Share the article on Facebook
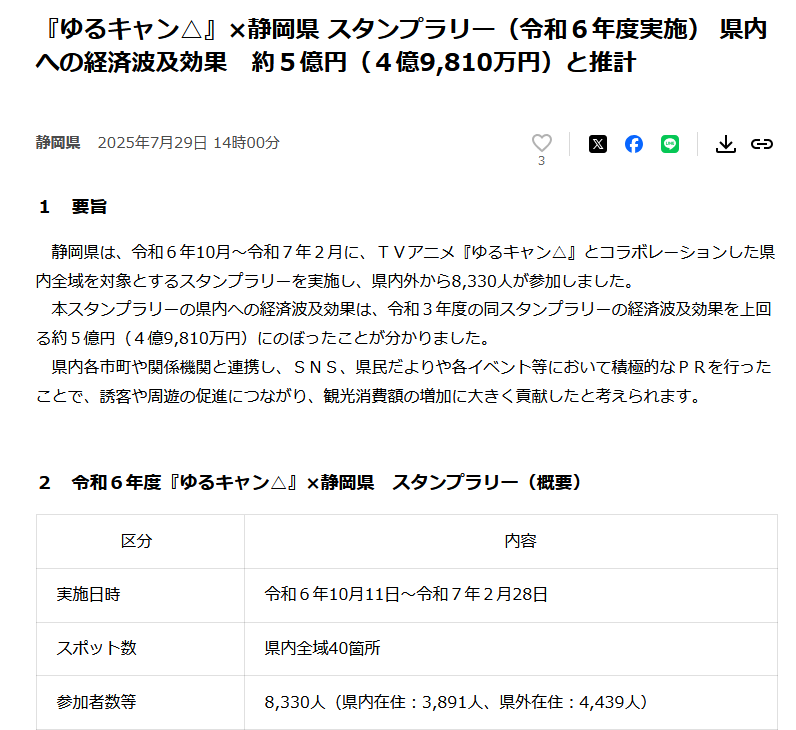The width and height of the screenshot is (796, 730). coord(634,144)
